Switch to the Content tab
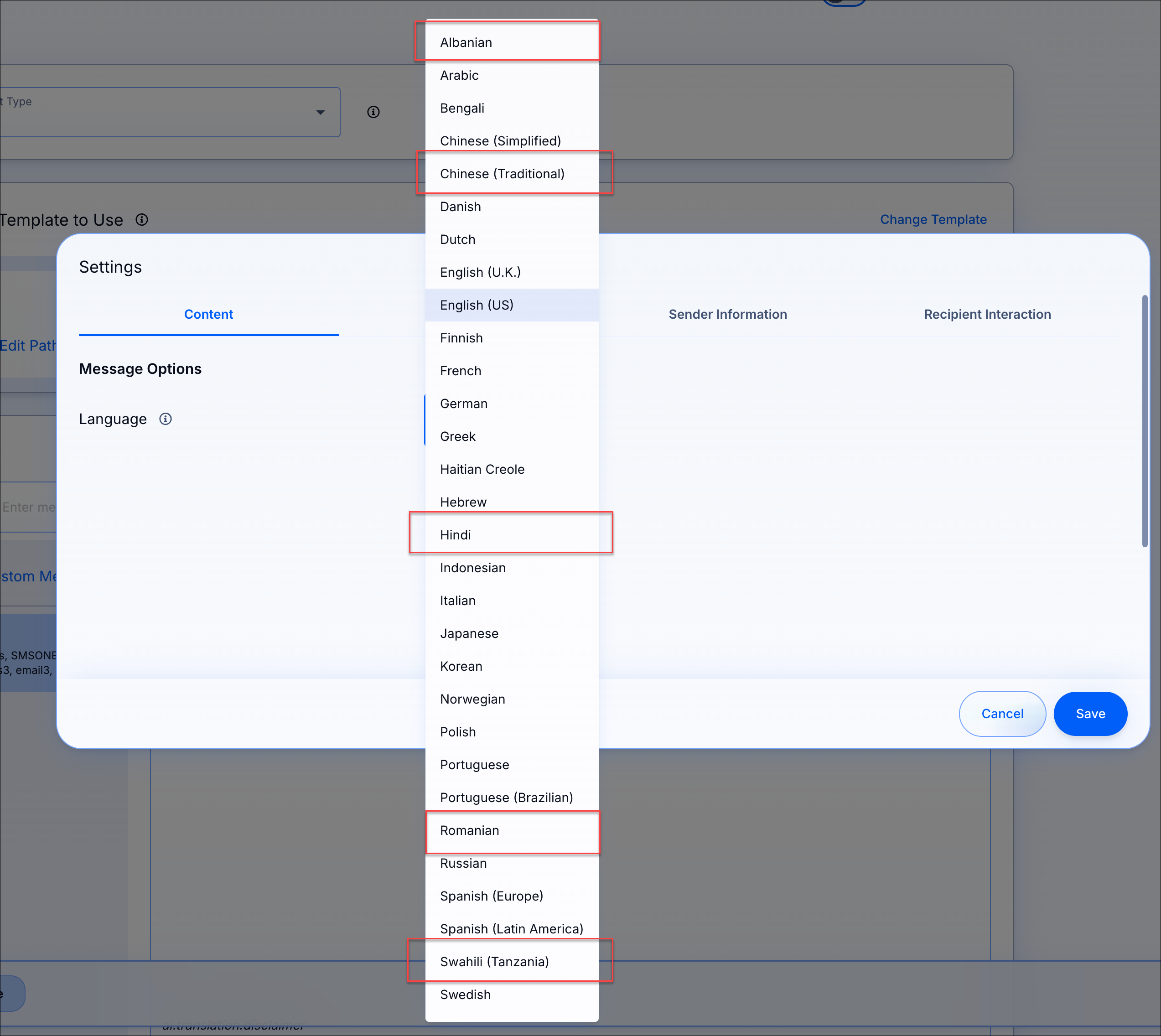The height and width of the screenshot is (1036, 1161). [x=208, y=314]
